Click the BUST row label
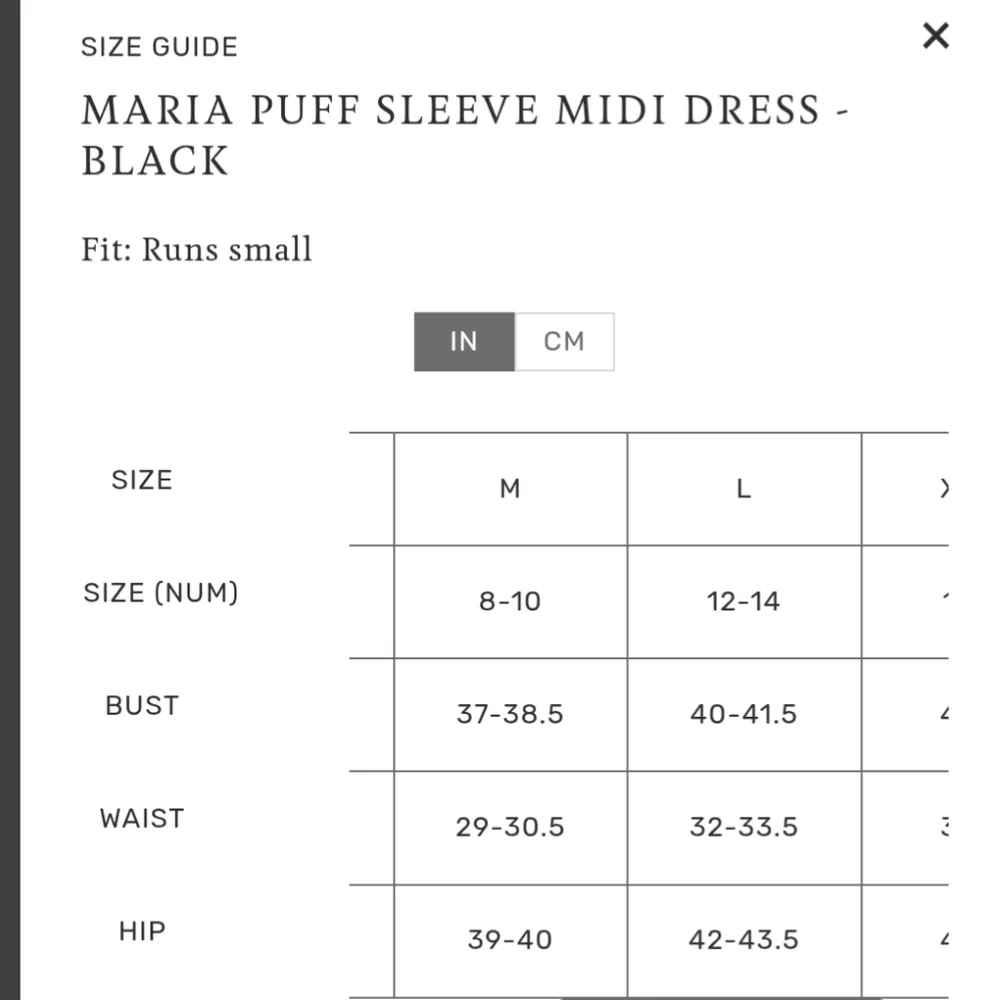This screenshot has height=1000, width=1000. pos(142,705)
